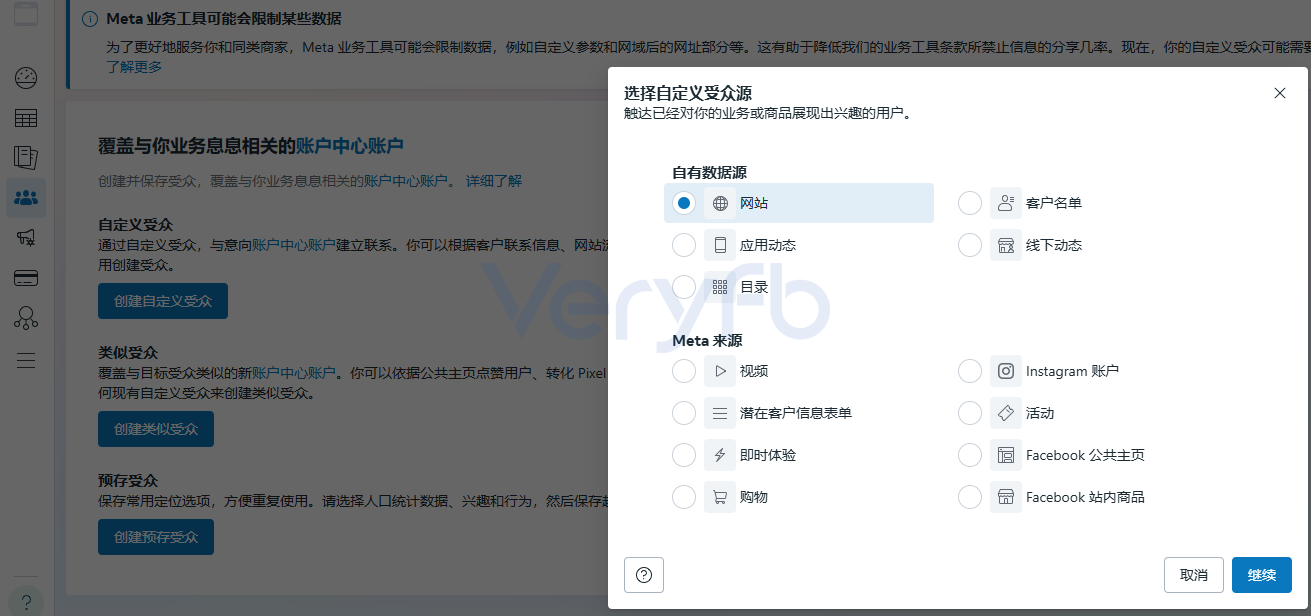Select the 购物 radio button
Viewport: 1311px width, 616px height.
point(684,497)
